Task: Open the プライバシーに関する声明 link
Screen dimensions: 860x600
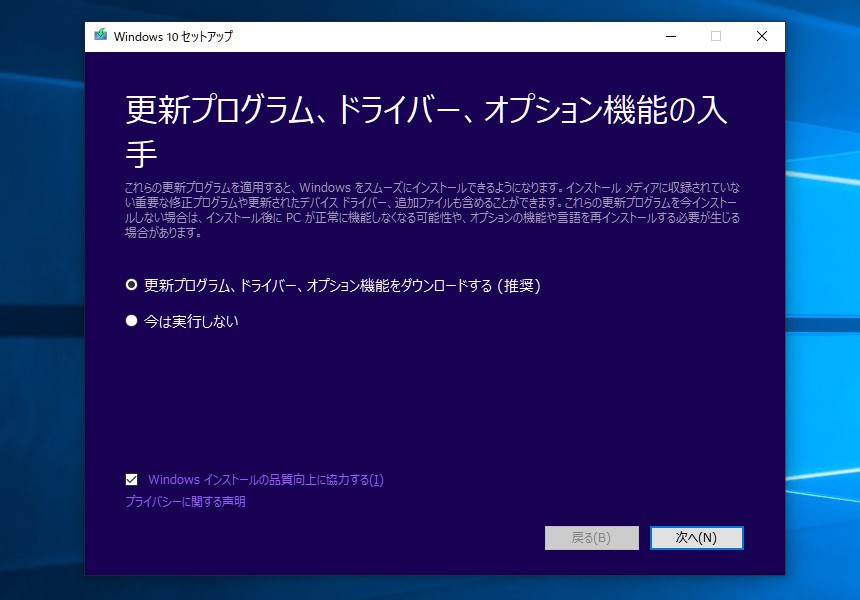Action: (x=185, y=502)
